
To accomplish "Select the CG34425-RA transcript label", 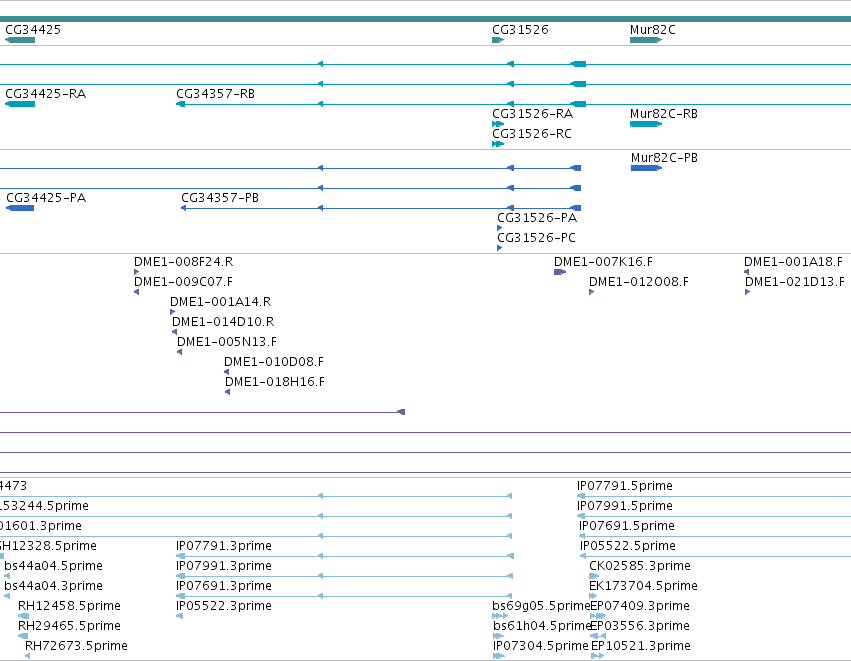I will click(x=46, y=94).
